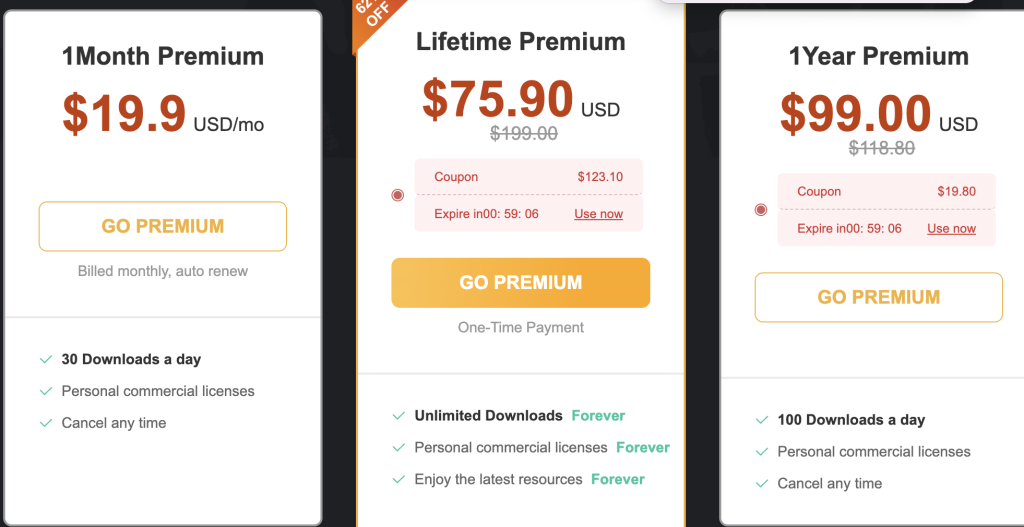Click checkmark next to Lifetime Personal commercial licenses
Screen dimensions: 1024x527
pyautogui.click(x=398, y=447)
